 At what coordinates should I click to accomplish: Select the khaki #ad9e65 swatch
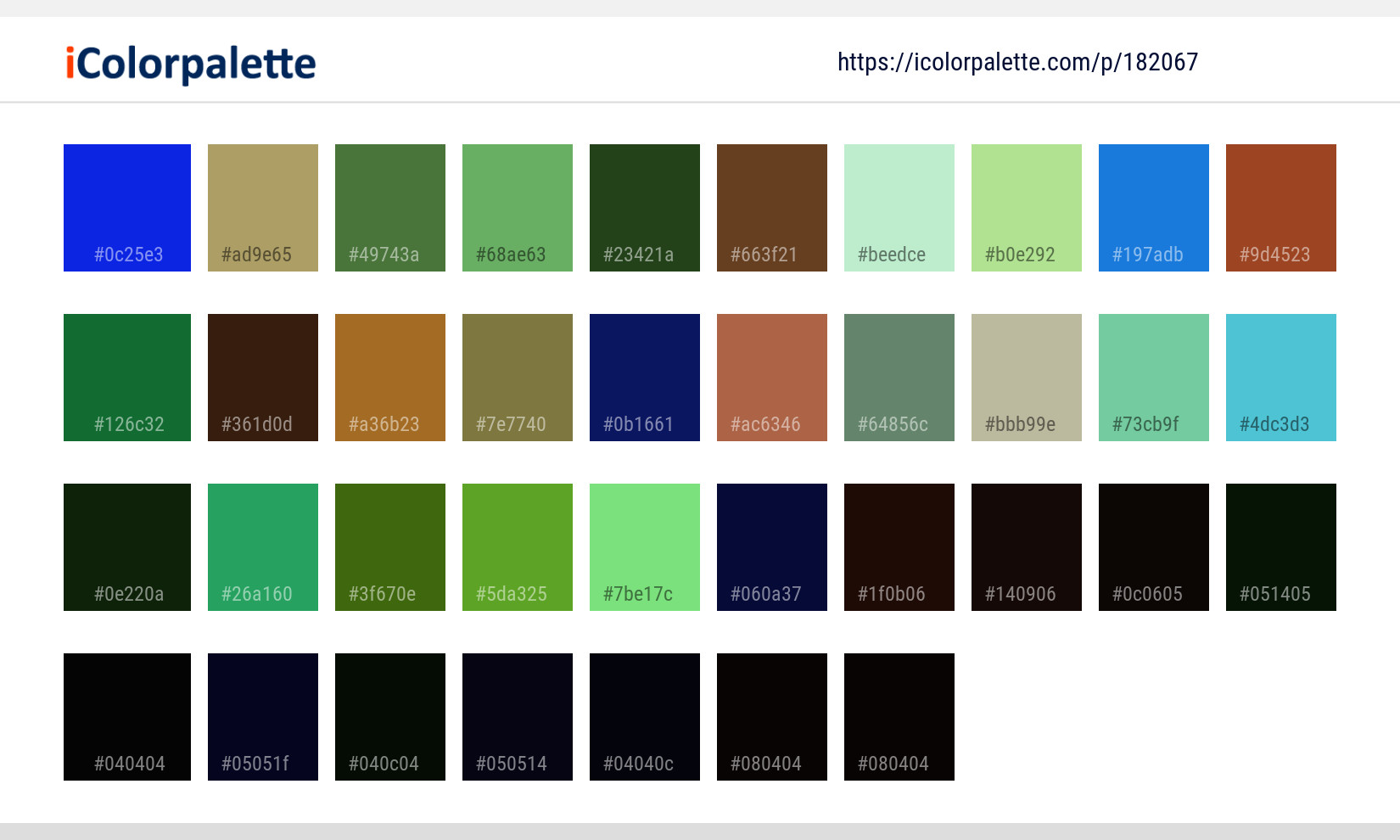click(x=262, y=207)
